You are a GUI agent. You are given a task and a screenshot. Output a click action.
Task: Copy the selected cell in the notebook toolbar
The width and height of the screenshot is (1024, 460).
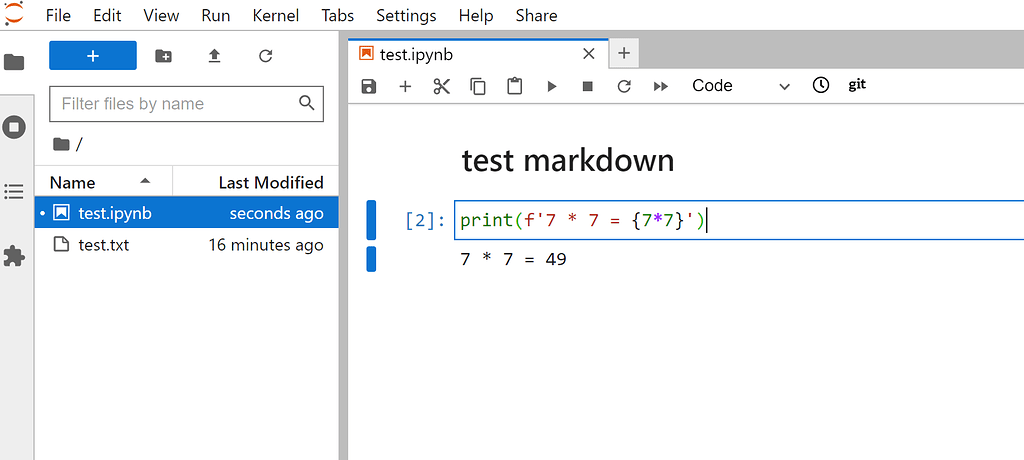point(478,86)
